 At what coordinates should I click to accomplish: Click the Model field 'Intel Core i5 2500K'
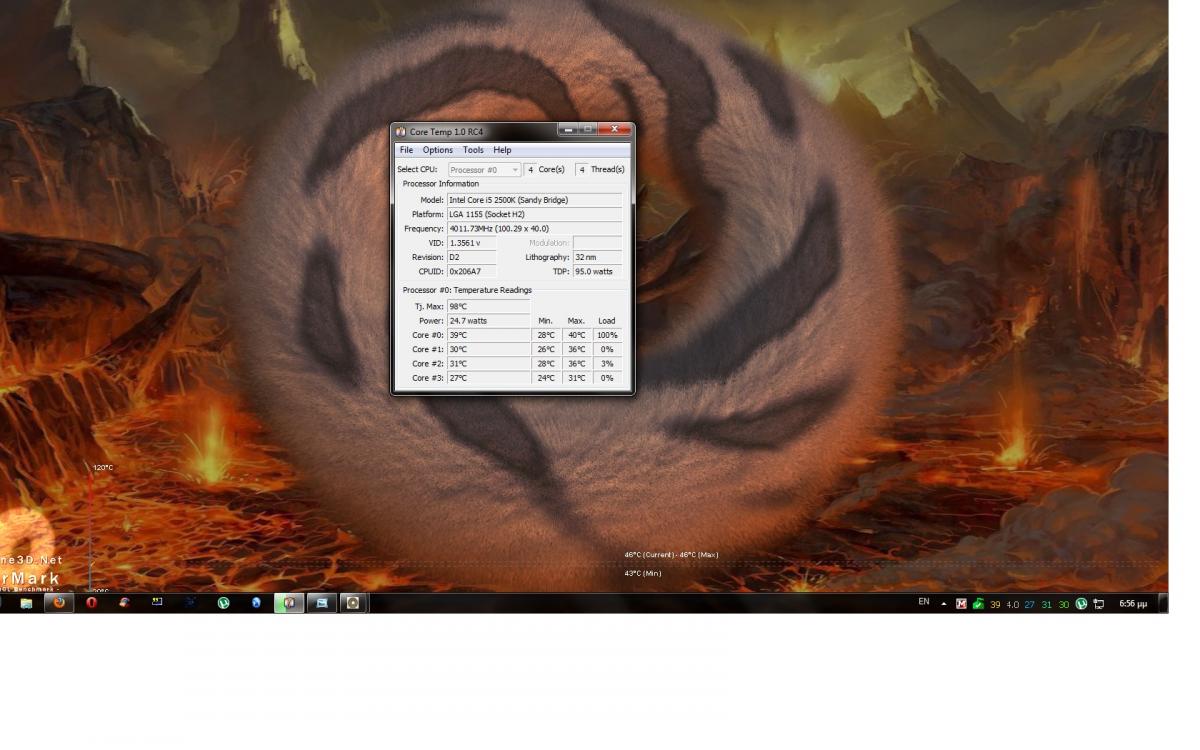click(534, 200)
